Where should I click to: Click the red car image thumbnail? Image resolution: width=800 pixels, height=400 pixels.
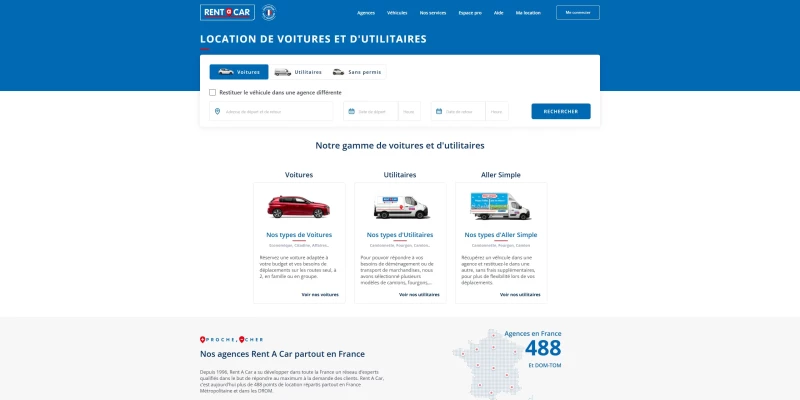pyautogui.click(x=299, y=207)
